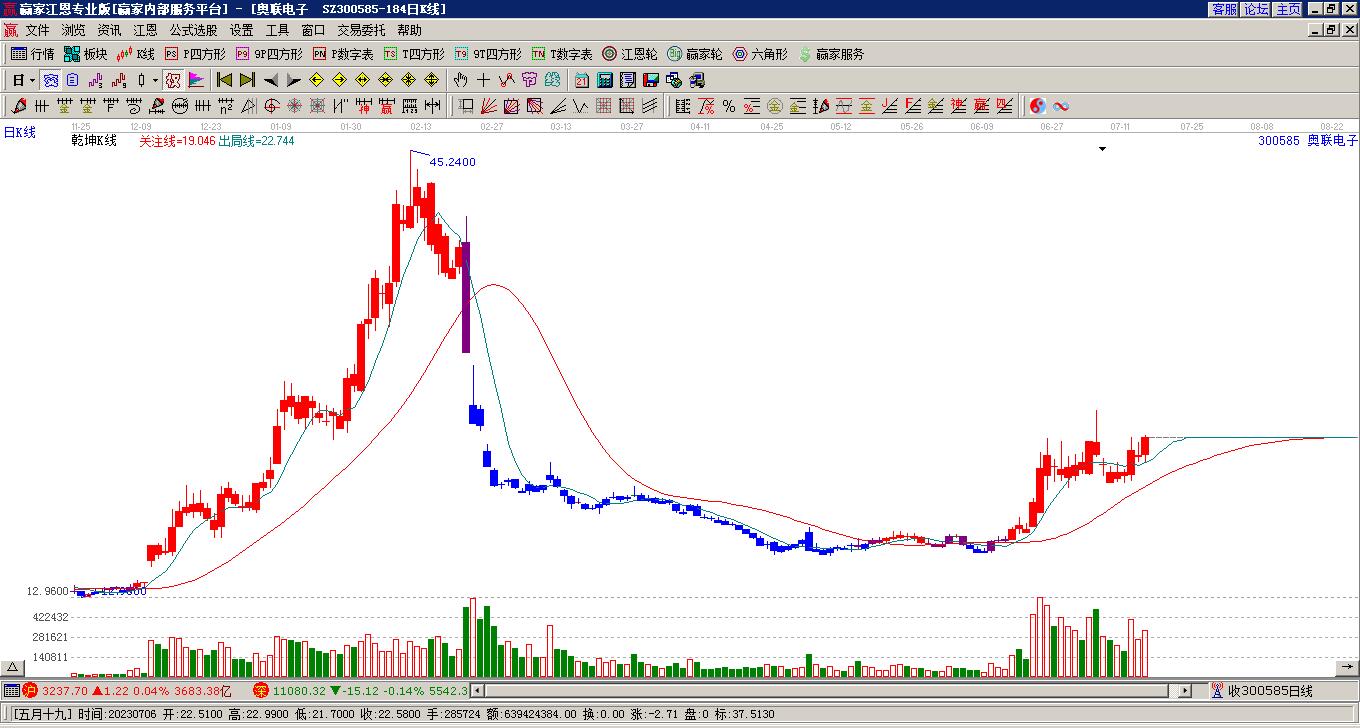Select the hand pan tool

(461, 80)
